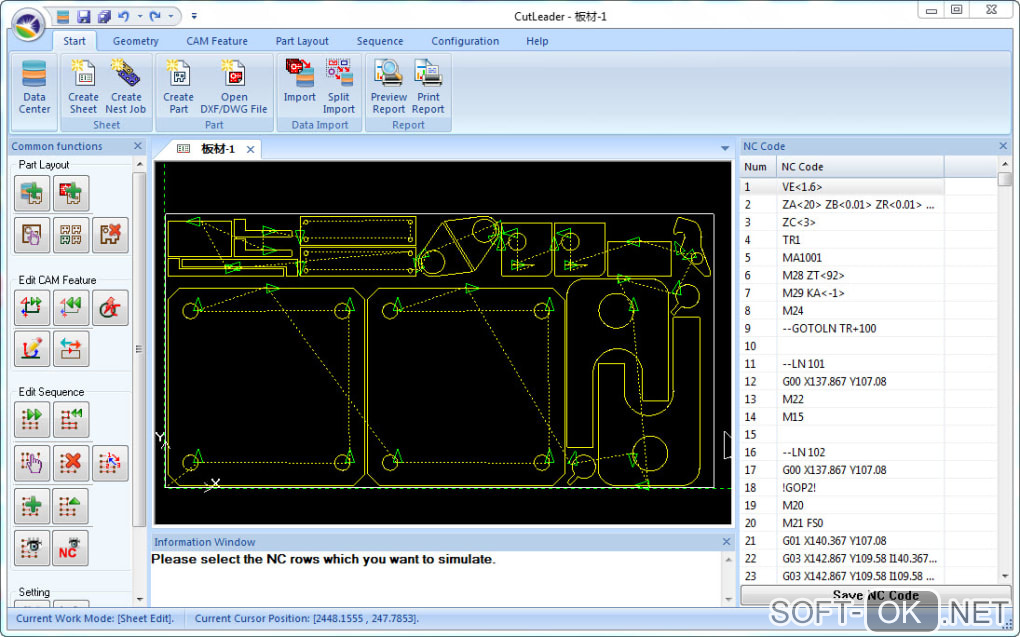This screenshot has height=637, width=1020.
Task: Open the Sequence ribbon tab
Action: click(x=380, y=41)
